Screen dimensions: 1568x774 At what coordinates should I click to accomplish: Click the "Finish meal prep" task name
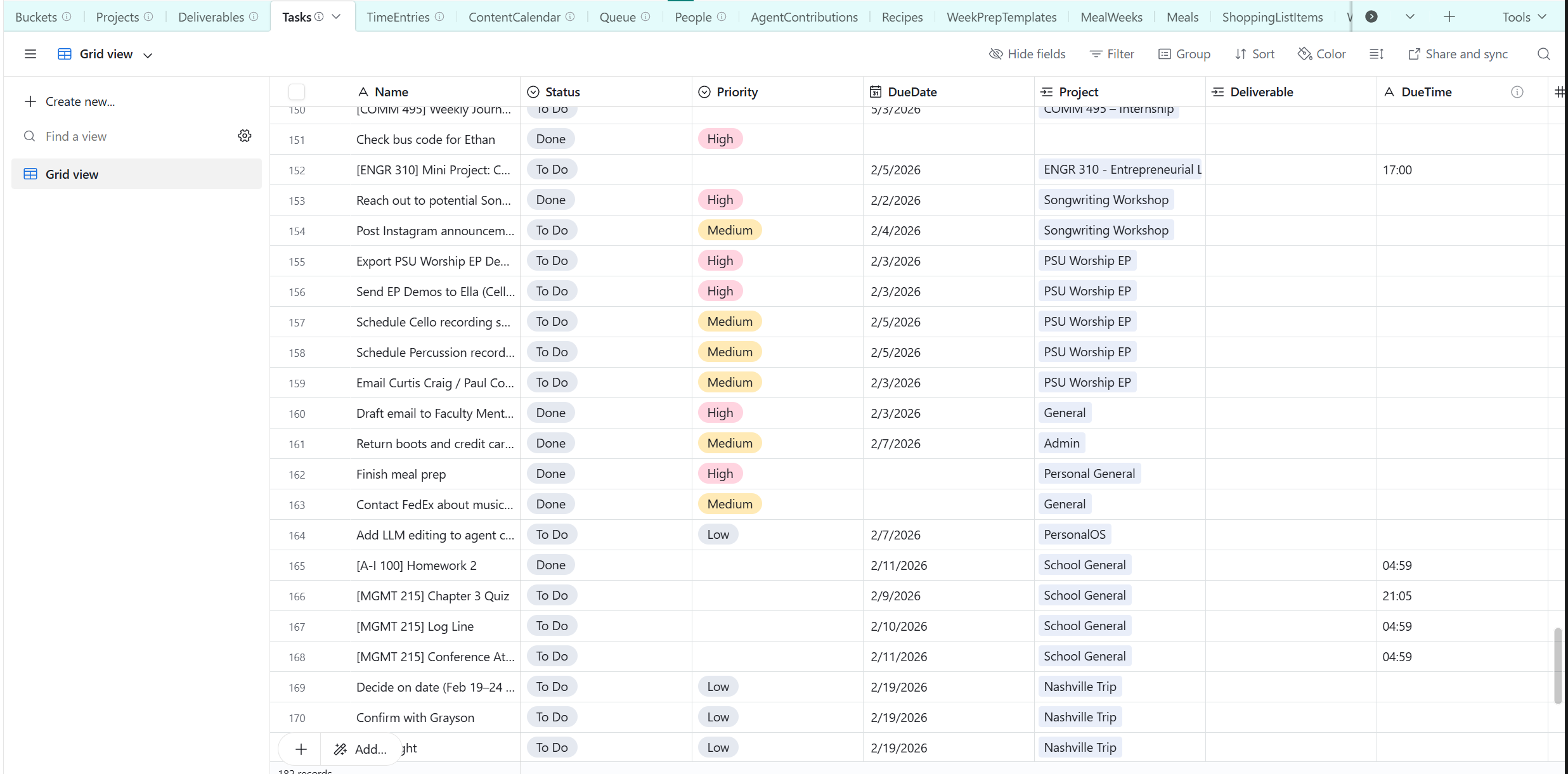(401, 474)
